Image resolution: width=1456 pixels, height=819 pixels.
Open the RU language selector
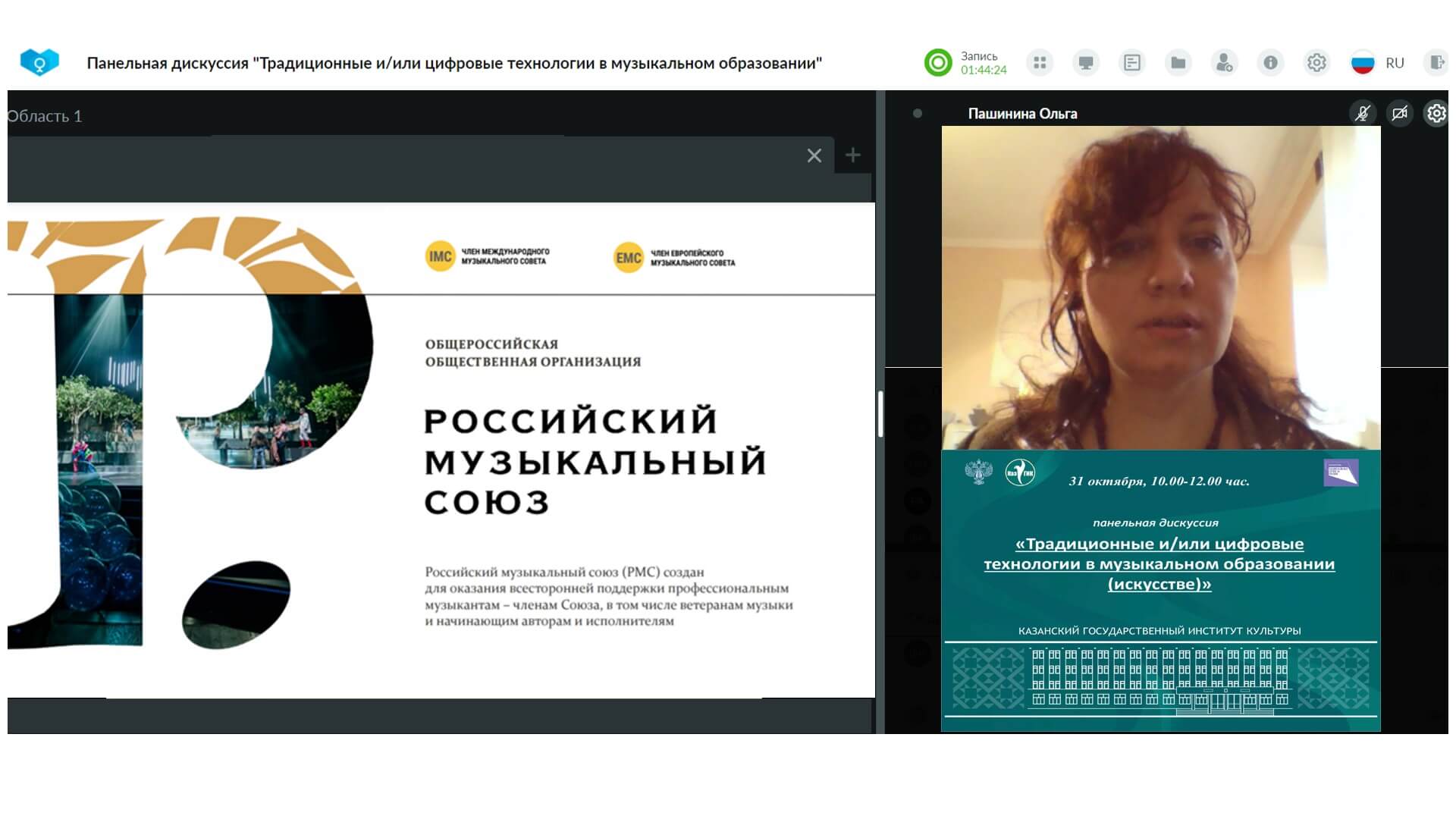coord(1395,63)
